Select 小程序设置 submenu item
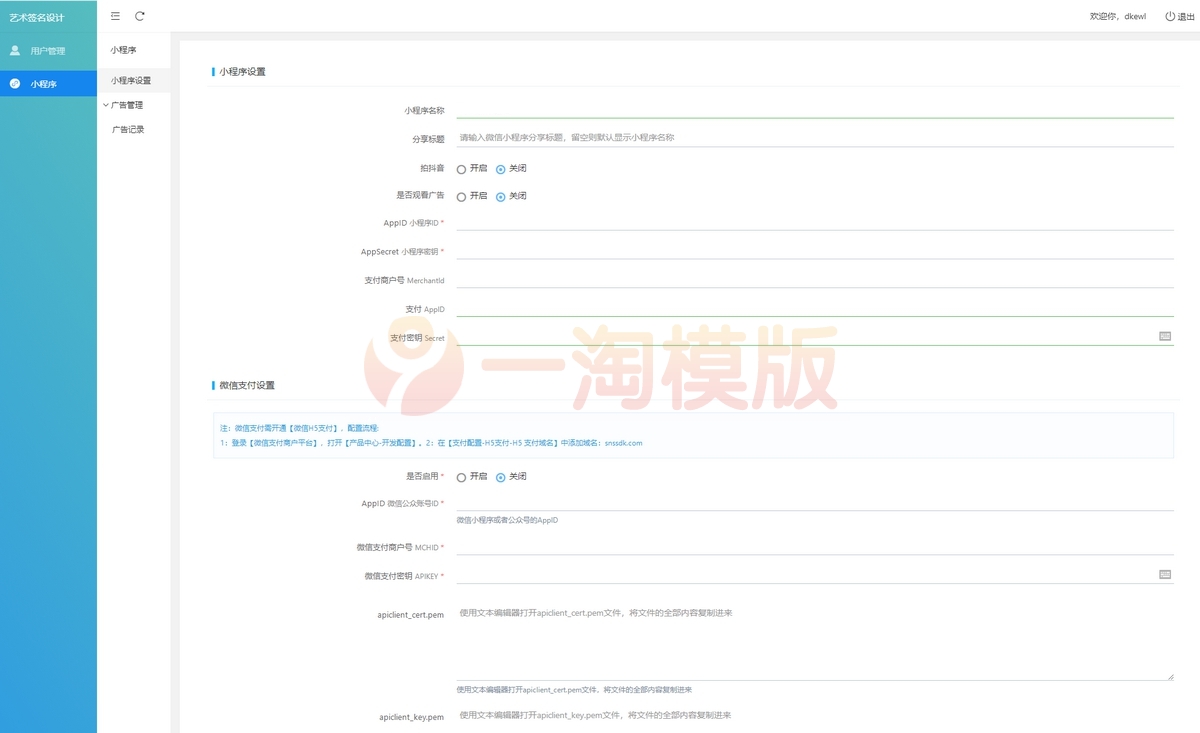The width and height of the screenshot is (1200, 733). click(x=134, y=81)
